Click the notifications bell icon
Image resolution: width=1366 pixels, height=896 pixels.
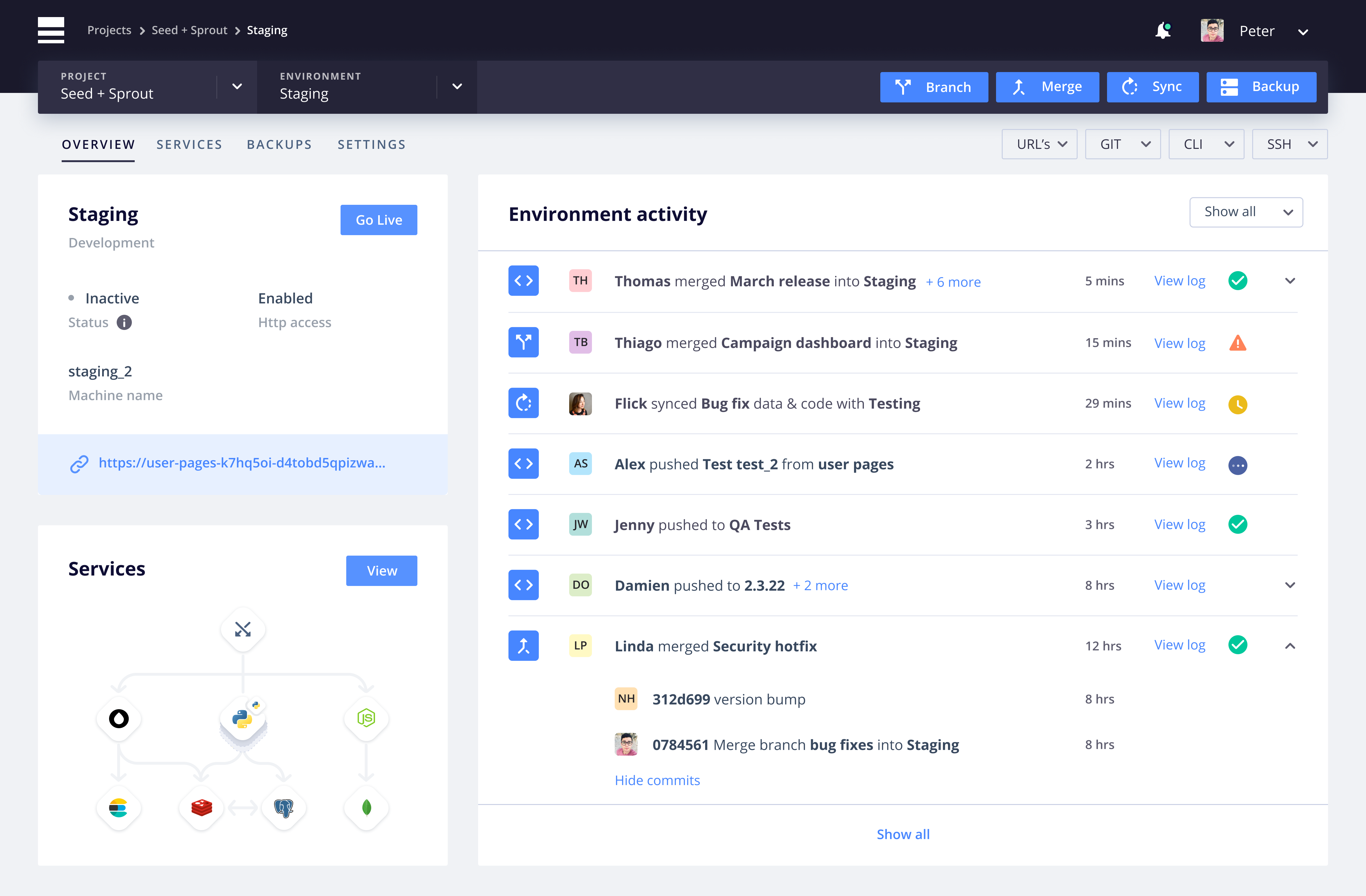1162,30
